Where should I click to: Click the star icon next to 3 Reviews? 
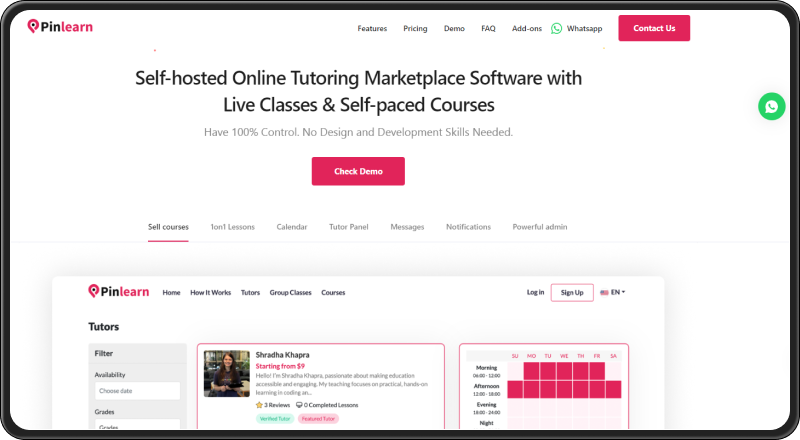point(259,405)
